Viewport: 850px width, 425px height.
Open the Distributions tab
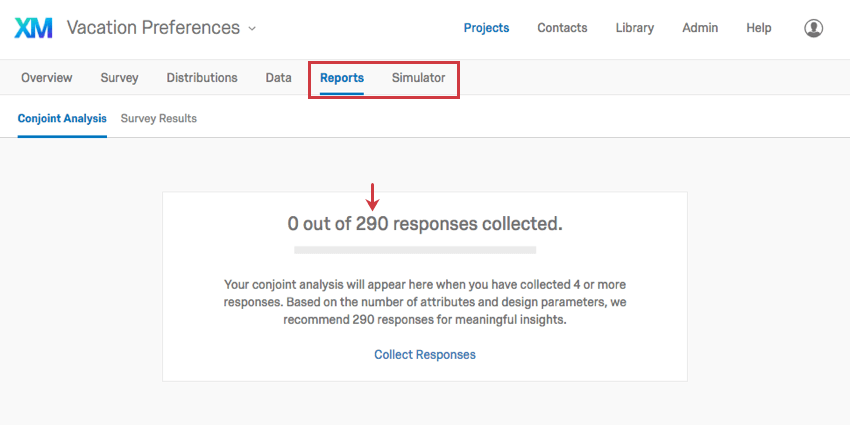pos(202,78)
